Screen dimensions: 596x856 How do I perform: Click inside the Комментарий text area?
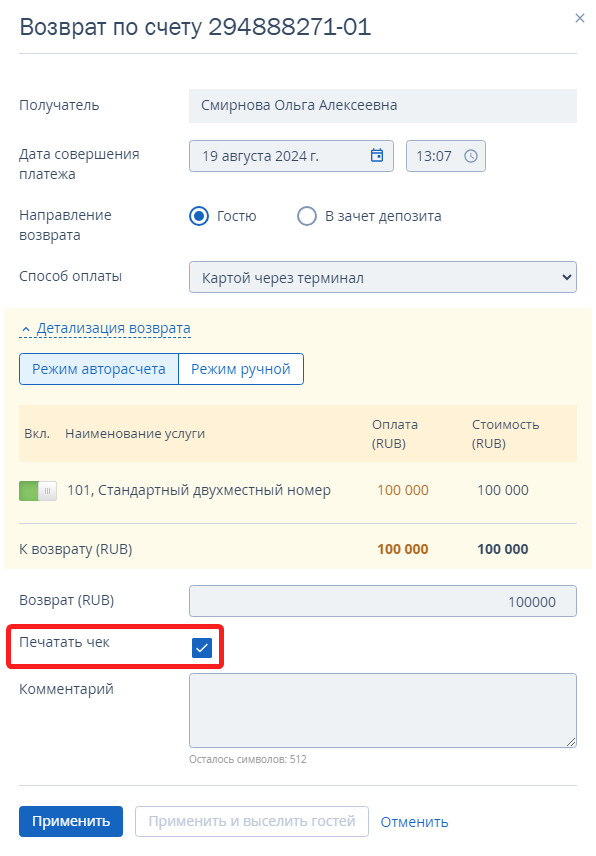383,710
